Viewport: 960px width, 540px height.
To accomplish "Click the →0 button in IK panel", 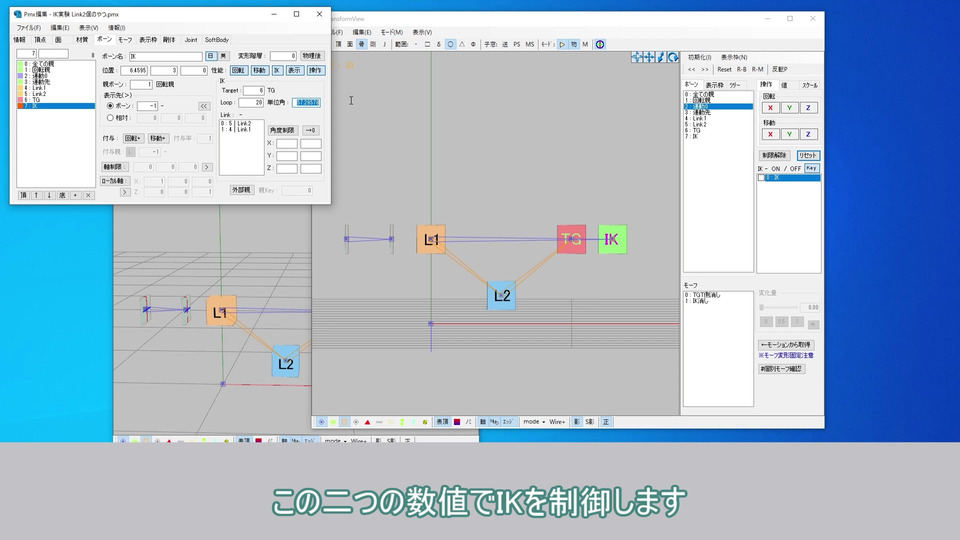I will pyautogui.click(x=310, y=130).
